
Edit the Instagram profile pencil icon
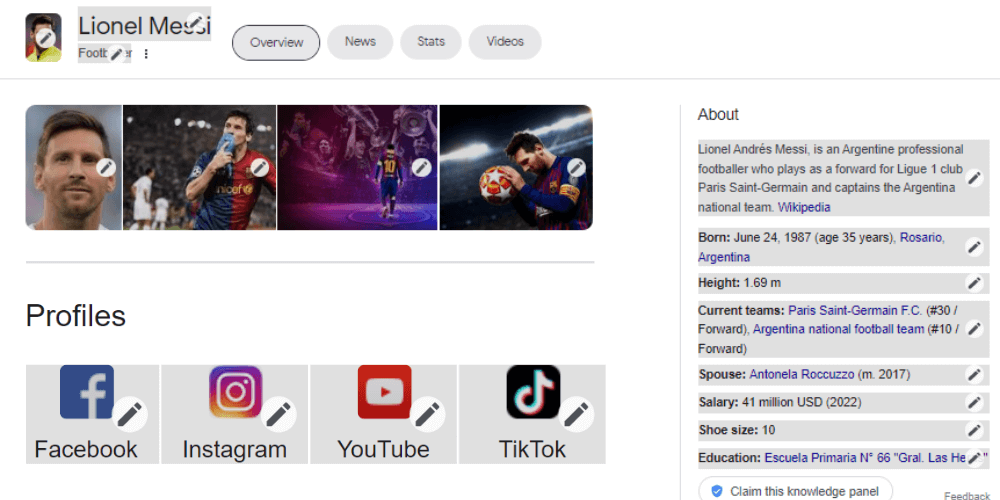(279, 414)
